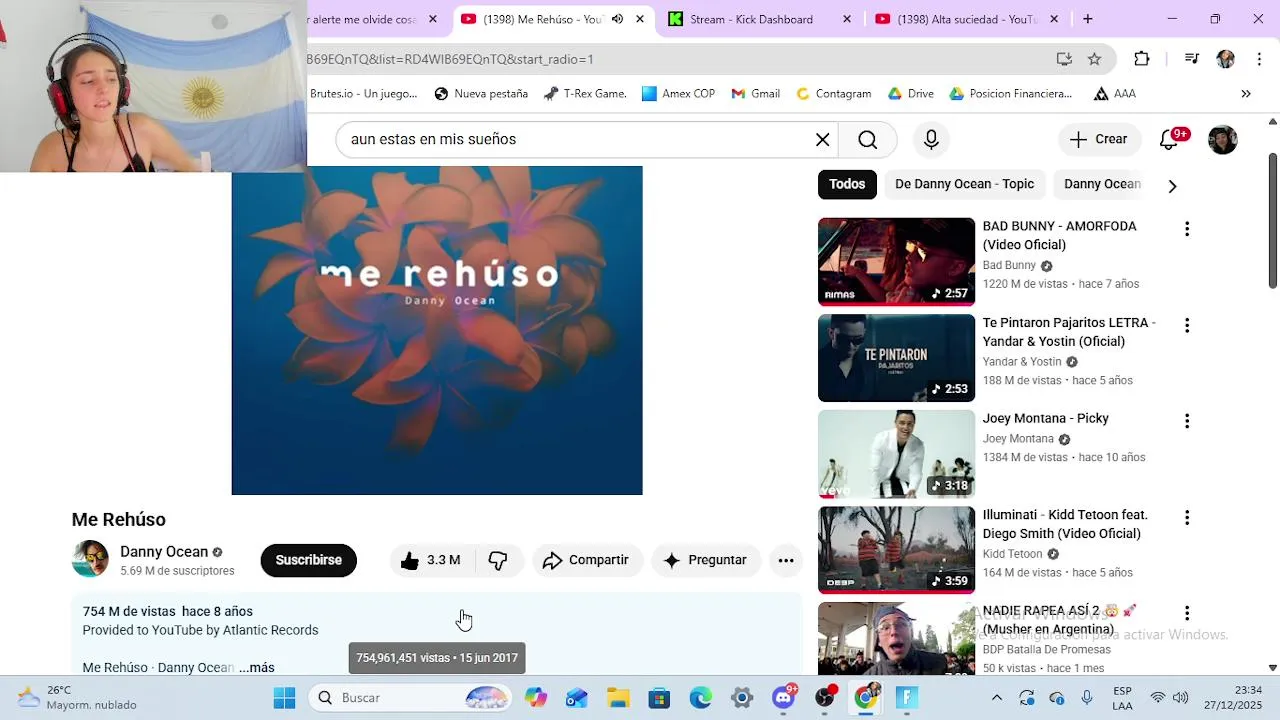
Task: Open the AAA bookmark
Action: click(x=1115, y=94)
